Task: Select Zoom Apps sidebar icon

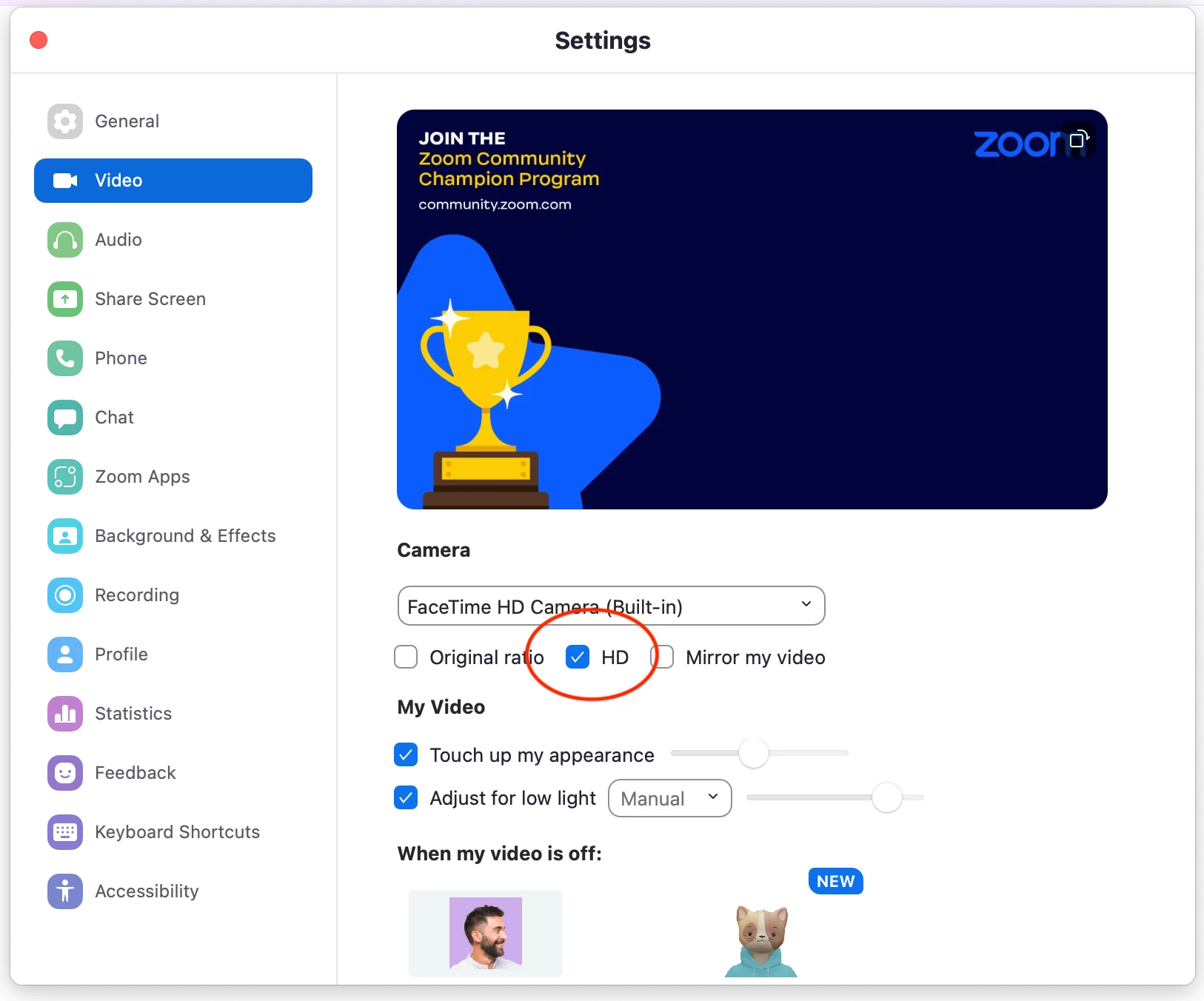Action: (65, 477)
